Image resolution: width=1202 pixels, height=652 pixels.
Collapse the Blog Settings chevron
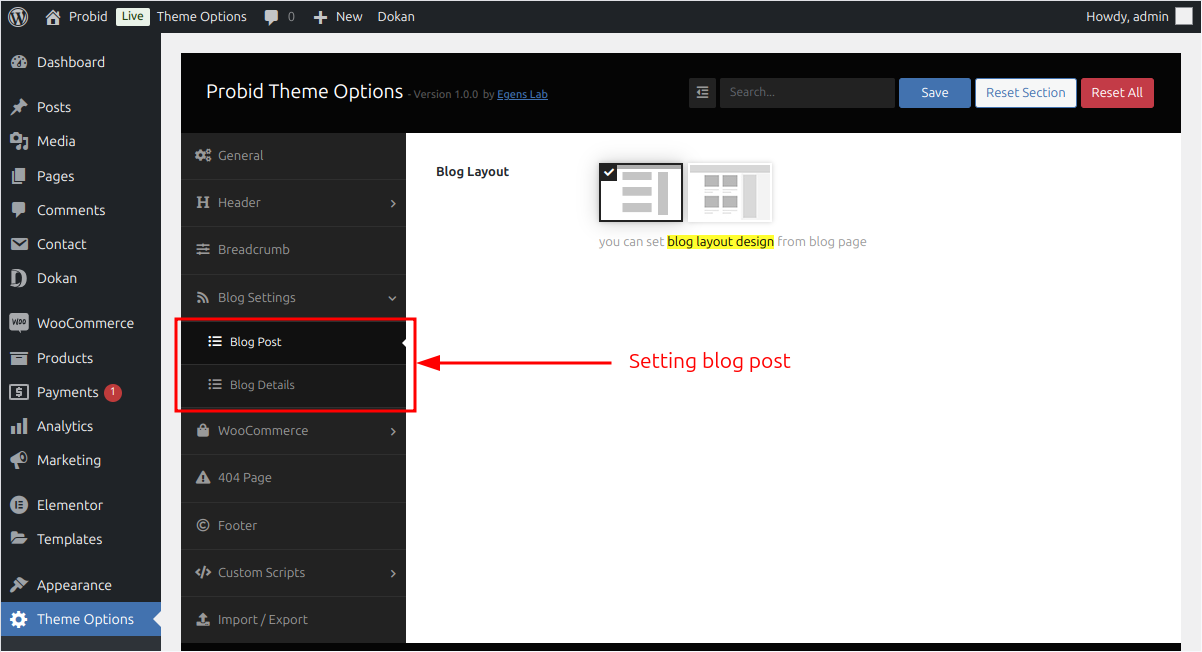coord(393,298)
